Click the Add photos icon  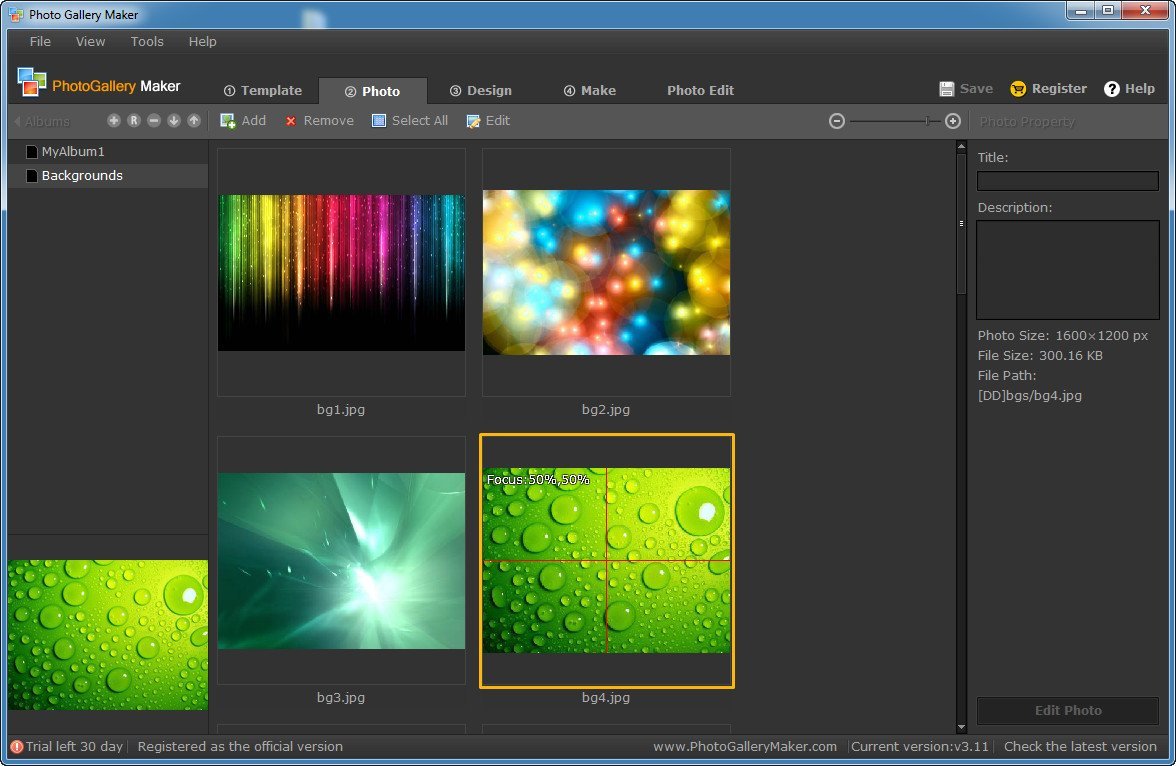(x=243, y=120)
